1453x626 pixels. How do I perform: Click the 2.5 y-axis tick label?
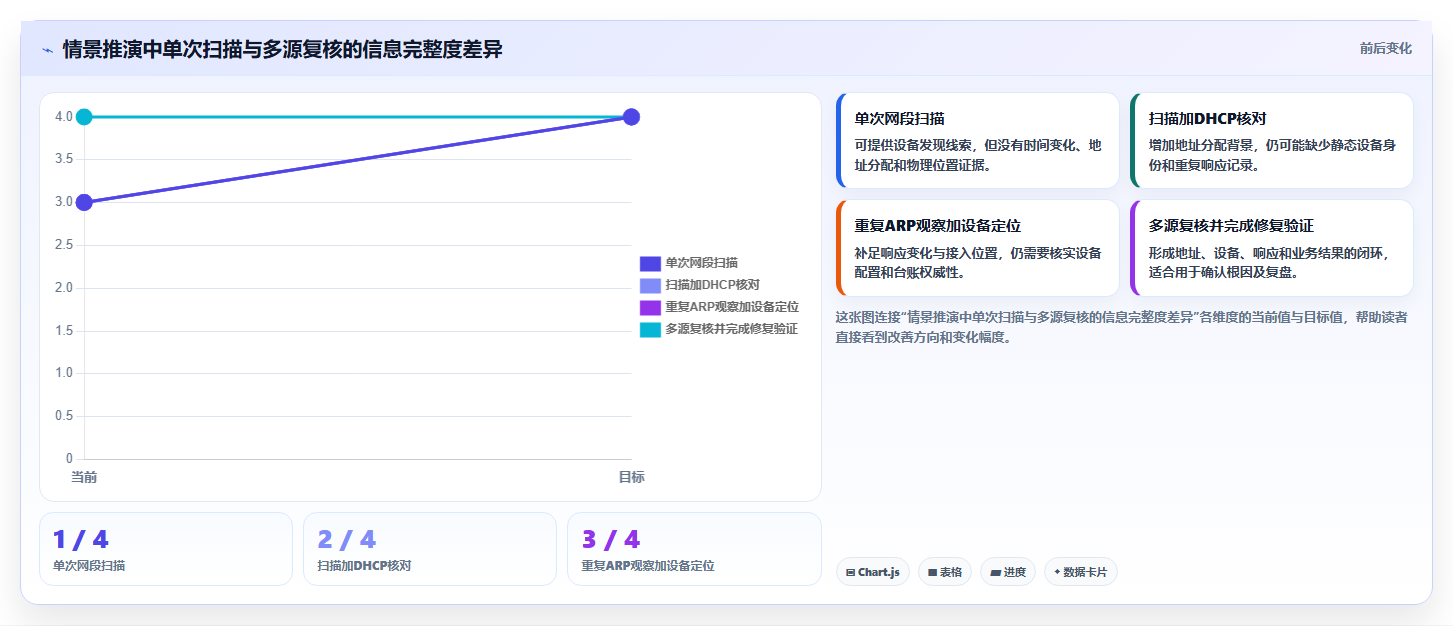63,245
